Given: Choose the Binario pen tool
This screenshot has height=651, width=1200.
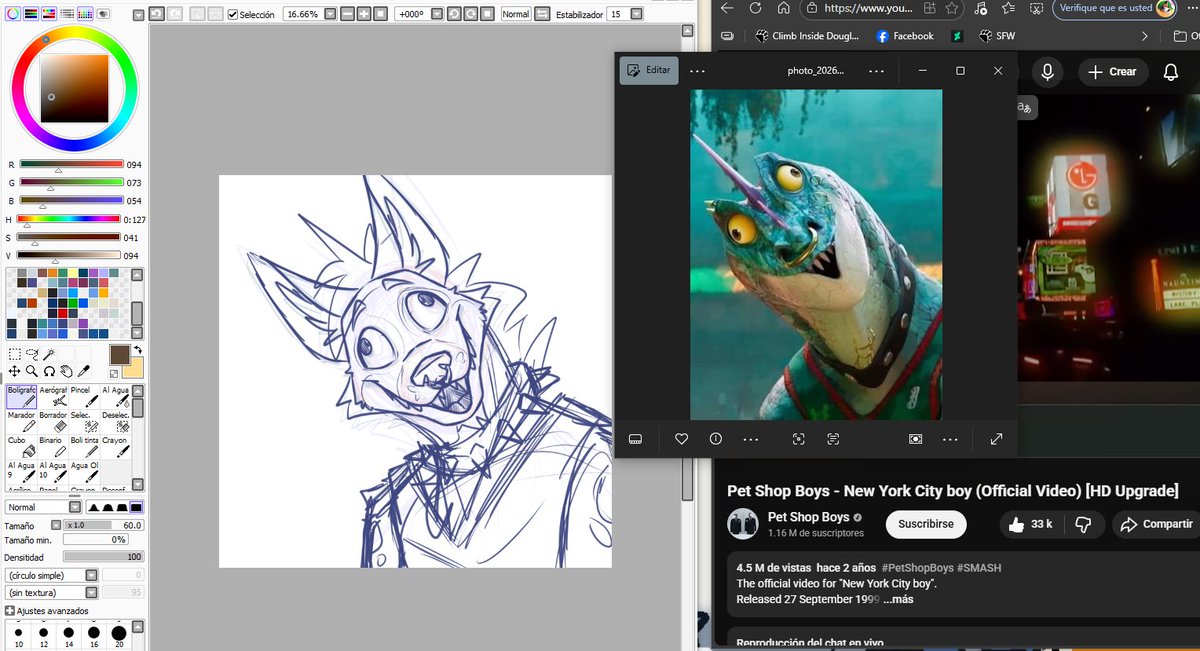Looking at the screenshot, I should pyautogui.click(x=53, y=446).
